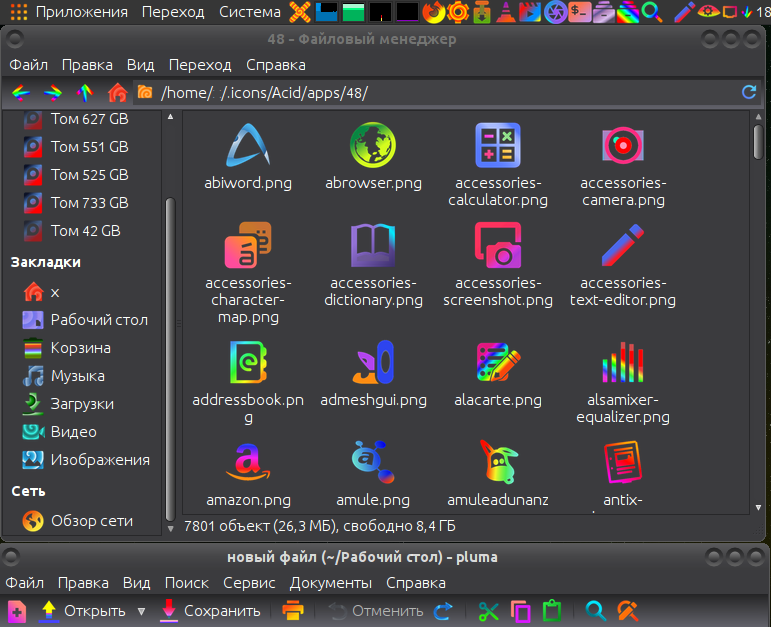This screenshot has width=771, height=627.
Task: Cut selection with pluma scissors icon
Action: pos(488,611)
